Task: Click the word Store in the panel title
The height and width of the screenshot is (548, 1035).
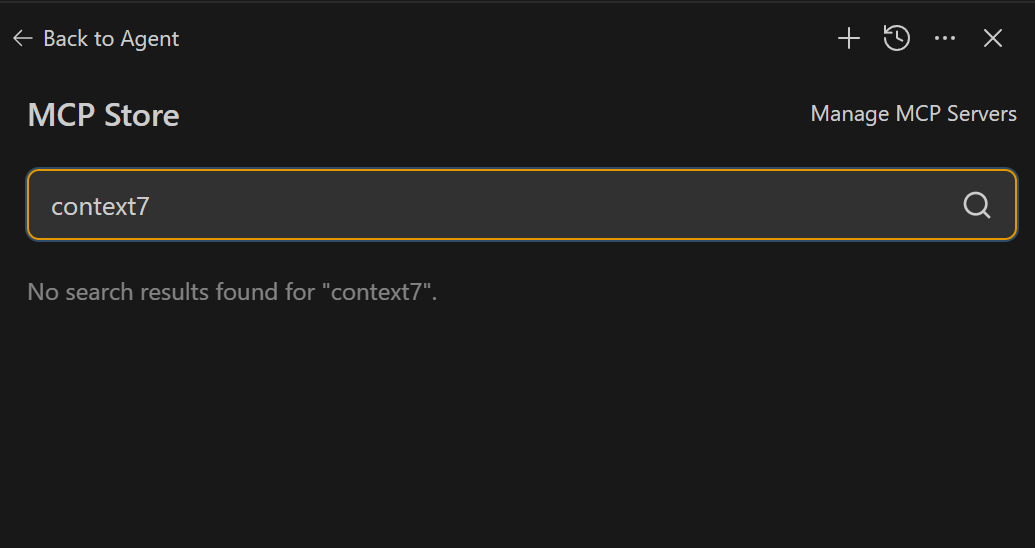Action: pyautogui.click(x=145, y=115)
